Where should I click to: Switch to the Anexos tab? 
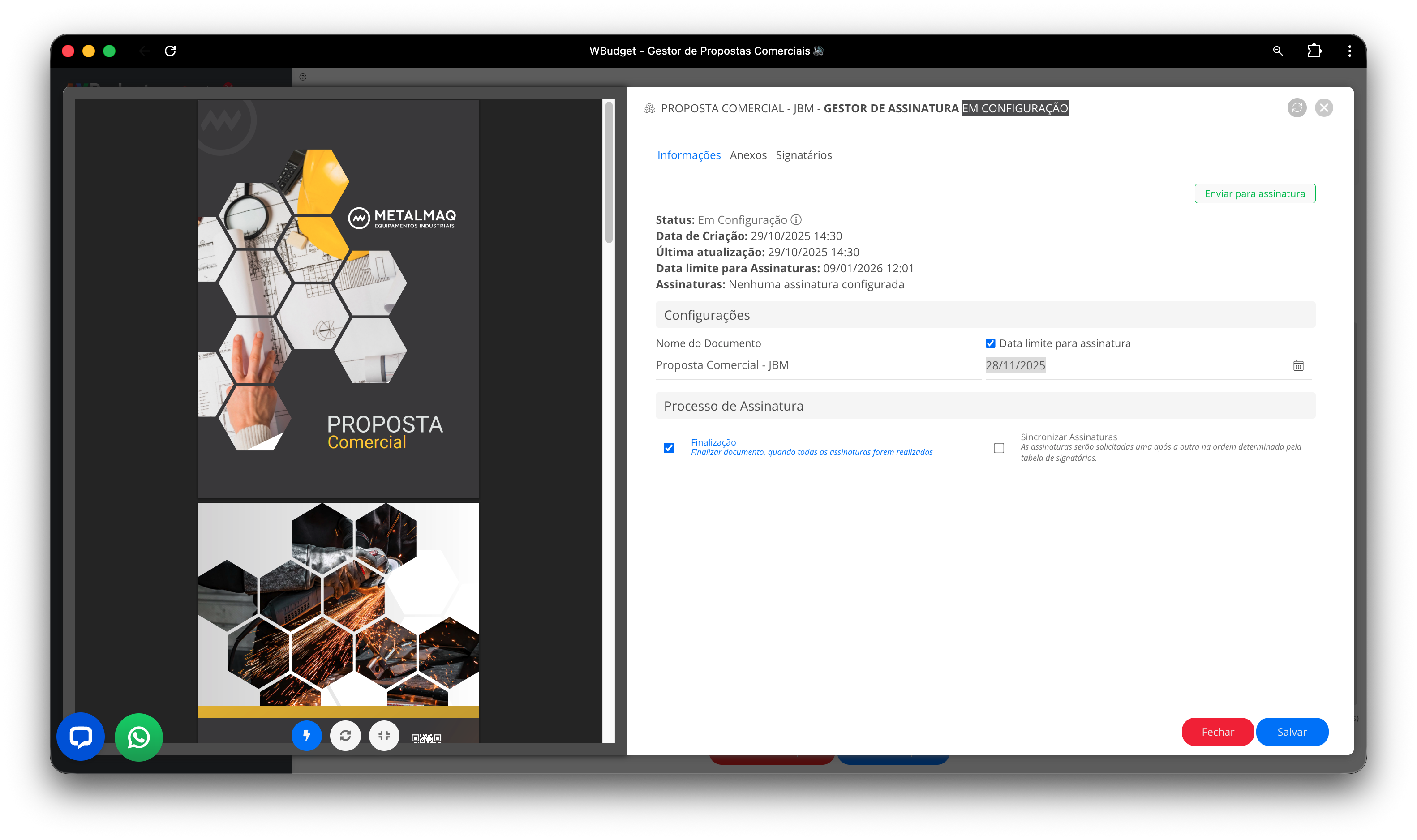click(748, 155)
